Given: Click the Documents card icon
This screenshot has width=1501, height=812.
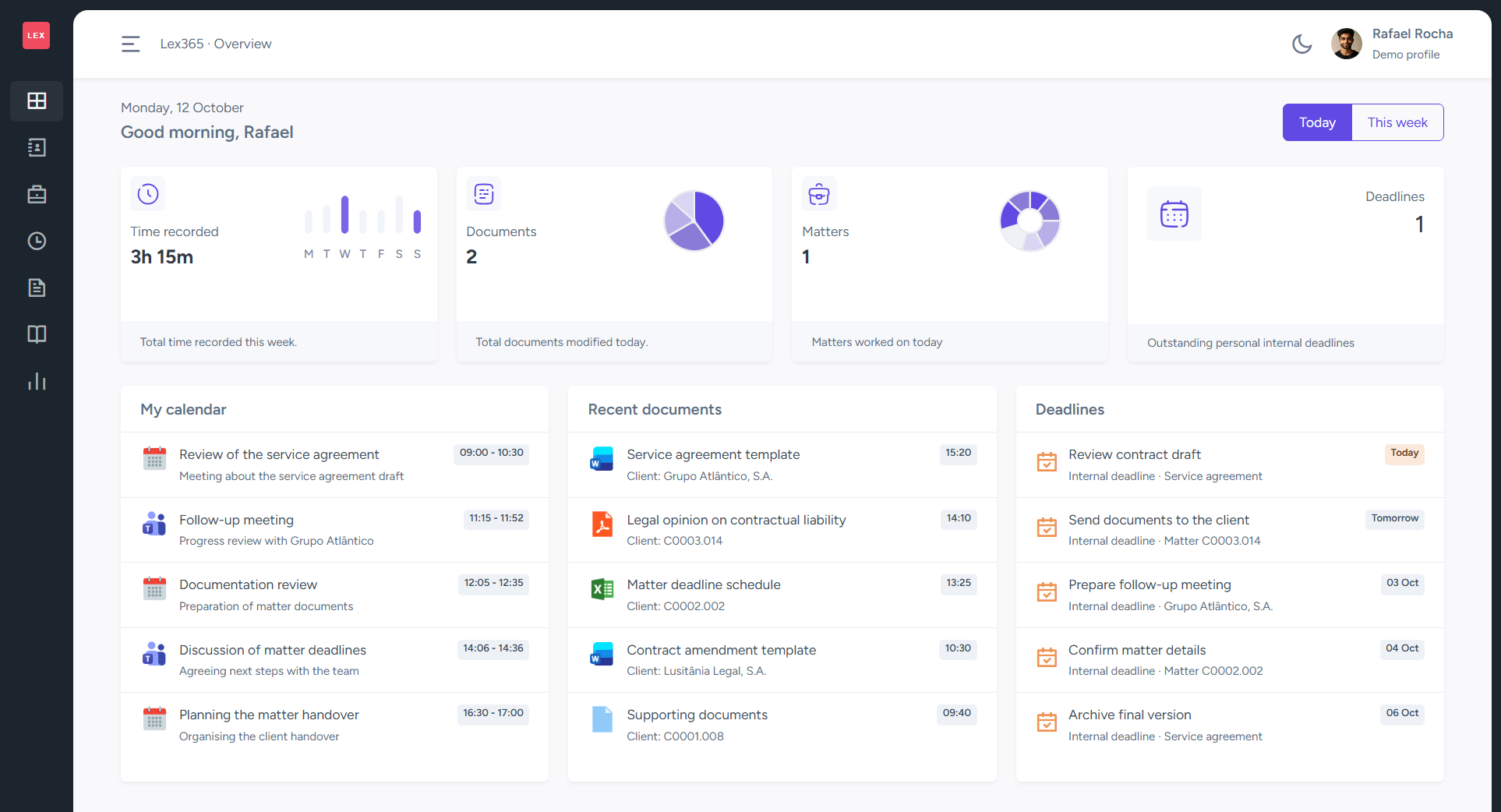Looking at the screenshot, I should point(484,193).
